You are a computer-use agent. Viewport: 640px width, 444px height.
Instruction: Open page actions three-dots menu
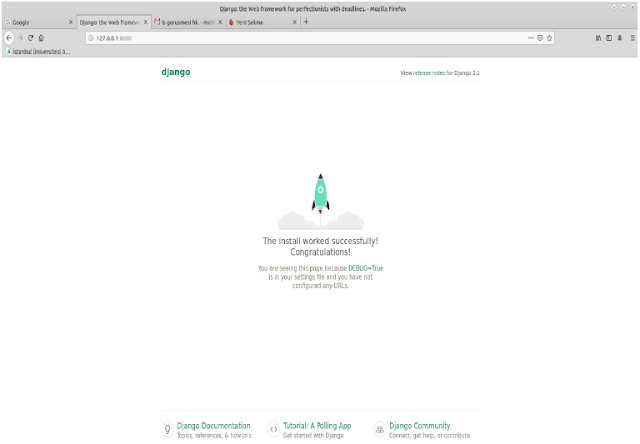pos(531,38)
